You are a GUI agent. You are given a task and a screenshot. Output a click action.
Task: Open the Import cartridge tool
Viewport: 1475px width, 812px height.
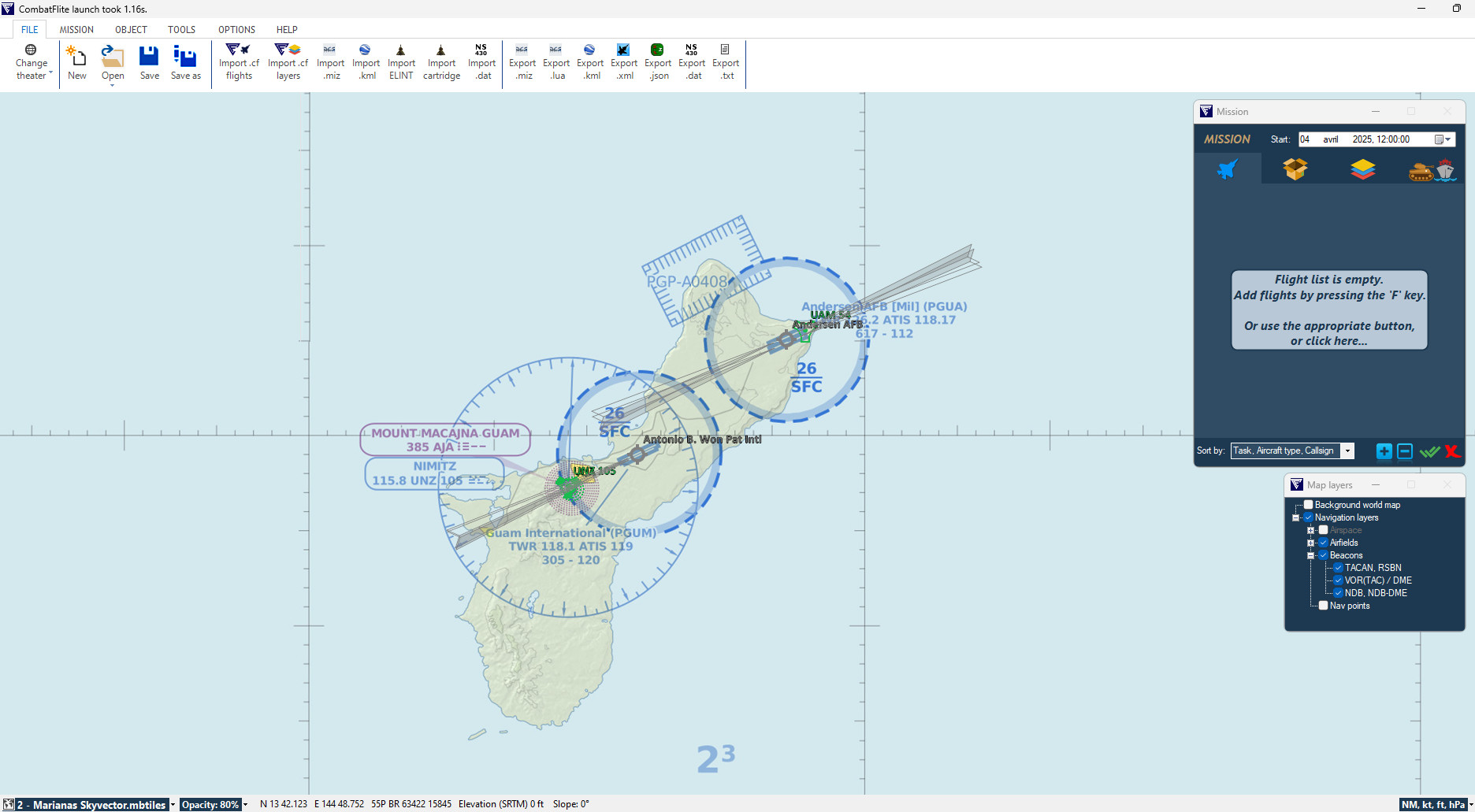(x=441, y=61)
